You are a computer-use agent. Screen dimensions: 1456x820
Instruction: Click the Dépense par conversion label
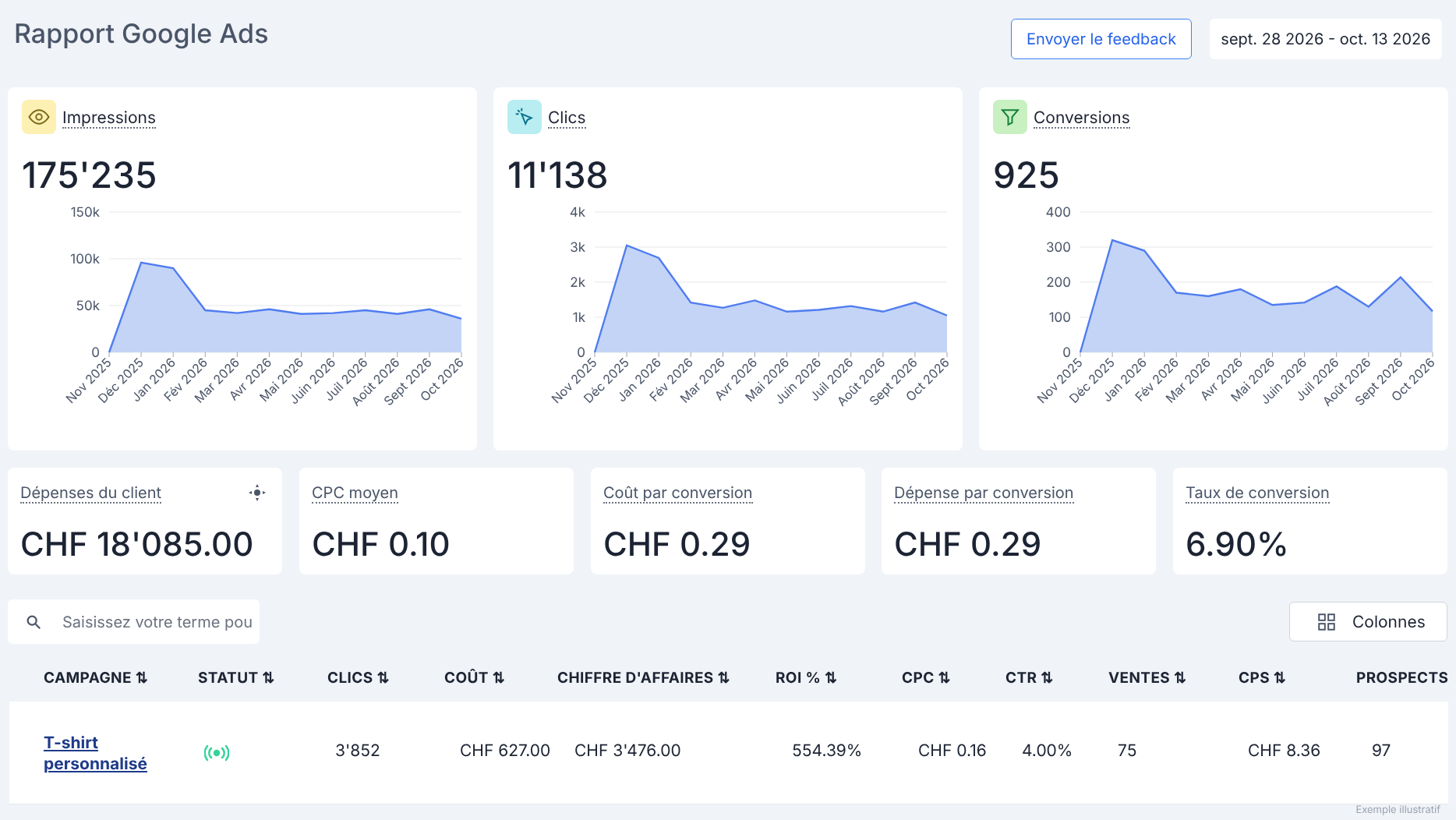coord(984,493)
